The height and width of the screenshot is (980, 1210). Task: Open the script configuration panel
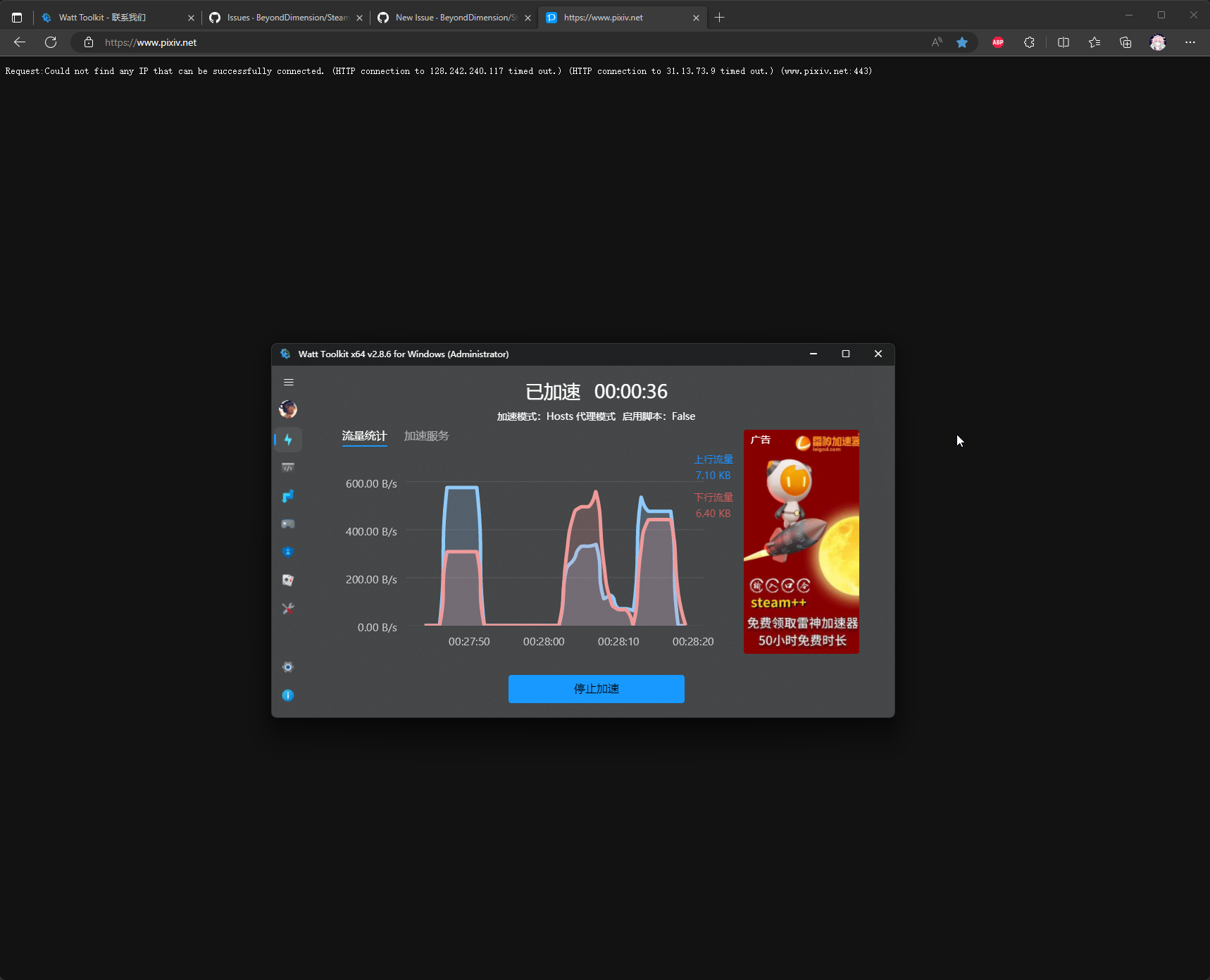(x=288, y=467)
